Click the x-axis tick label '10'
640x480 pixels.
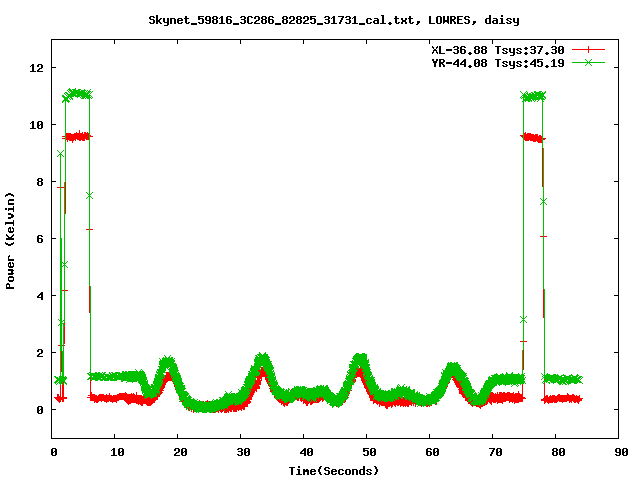point(117,452)
